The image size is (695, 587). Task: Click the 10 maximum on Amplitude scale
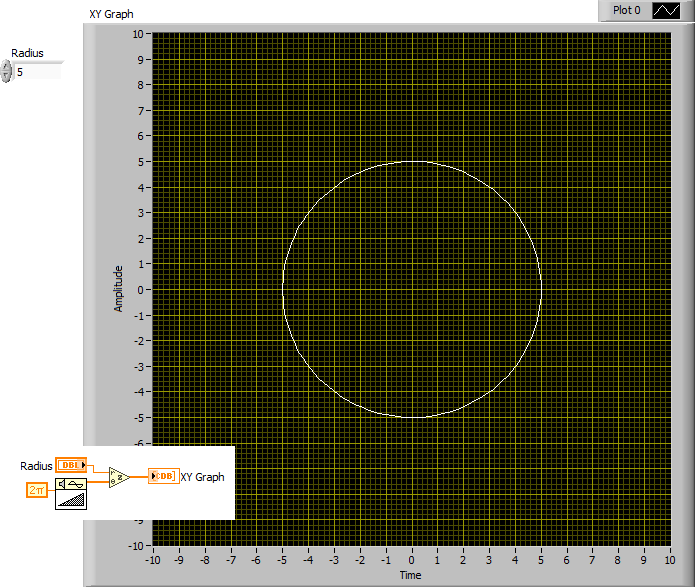click(138, 34)
